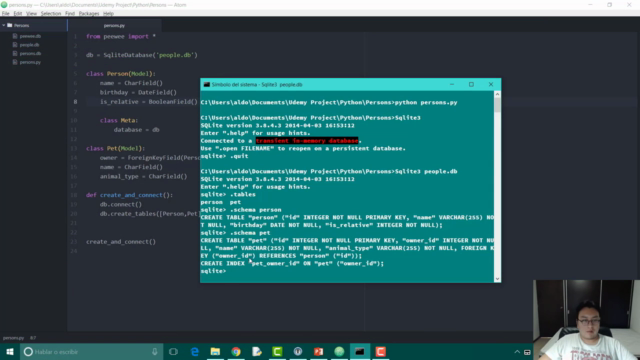Click the SqliteDatabase('people.db') code line
The width and height of the screenshot is (640, 360).
pos(142,55)
